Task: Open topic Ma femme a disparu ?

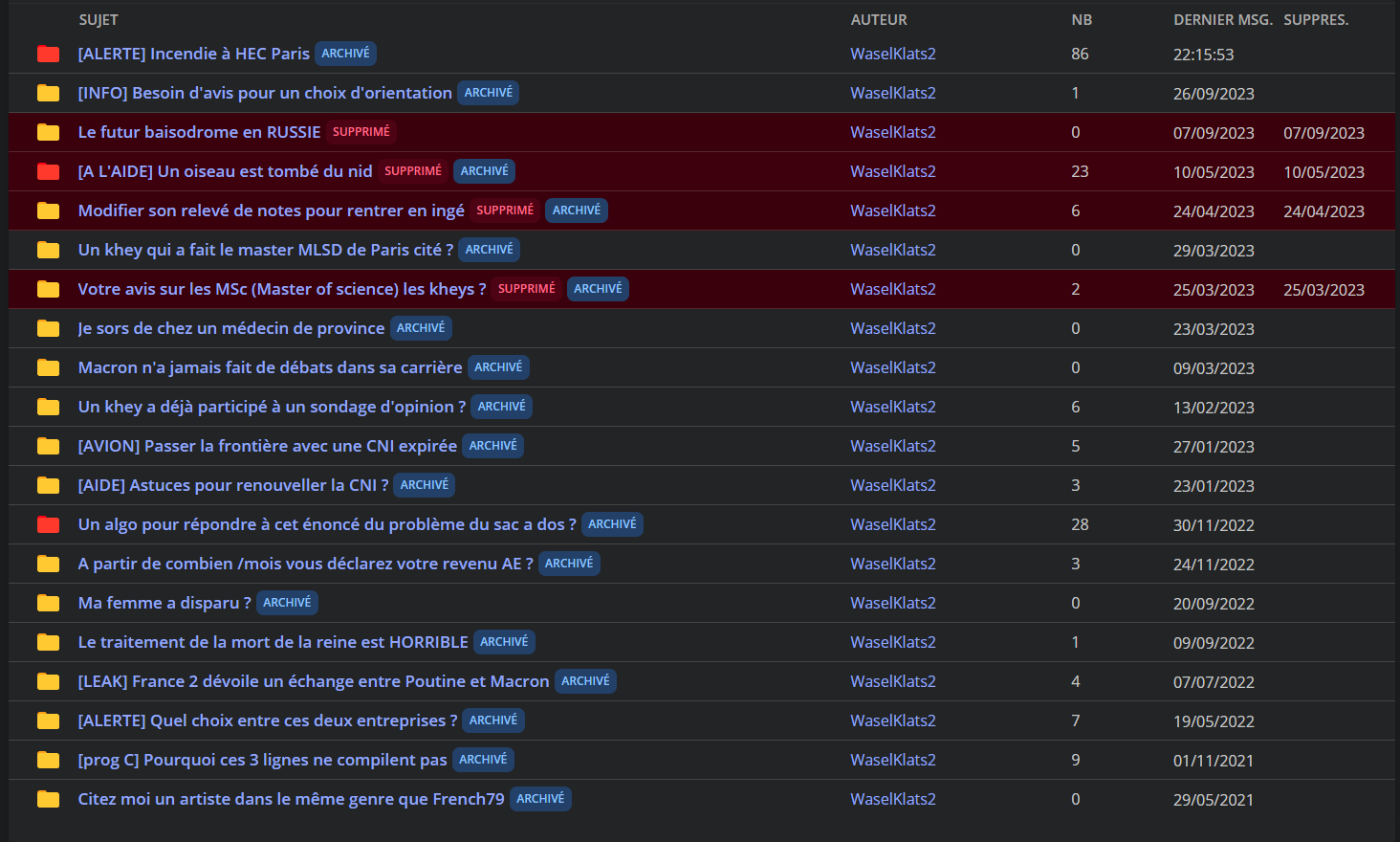Action: 164,603
